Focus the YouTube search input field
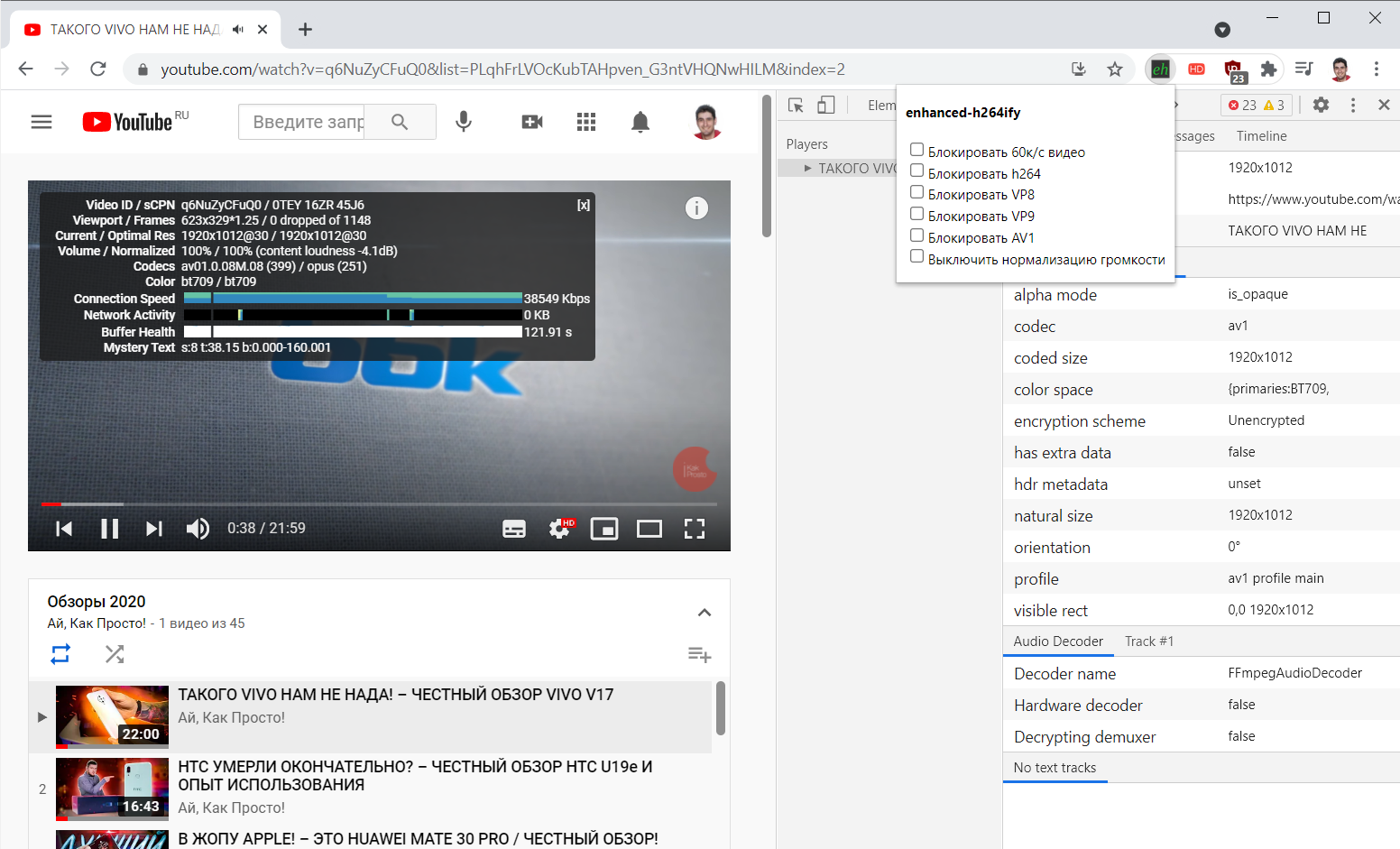1400x849 pixels. tap(301, 122)
